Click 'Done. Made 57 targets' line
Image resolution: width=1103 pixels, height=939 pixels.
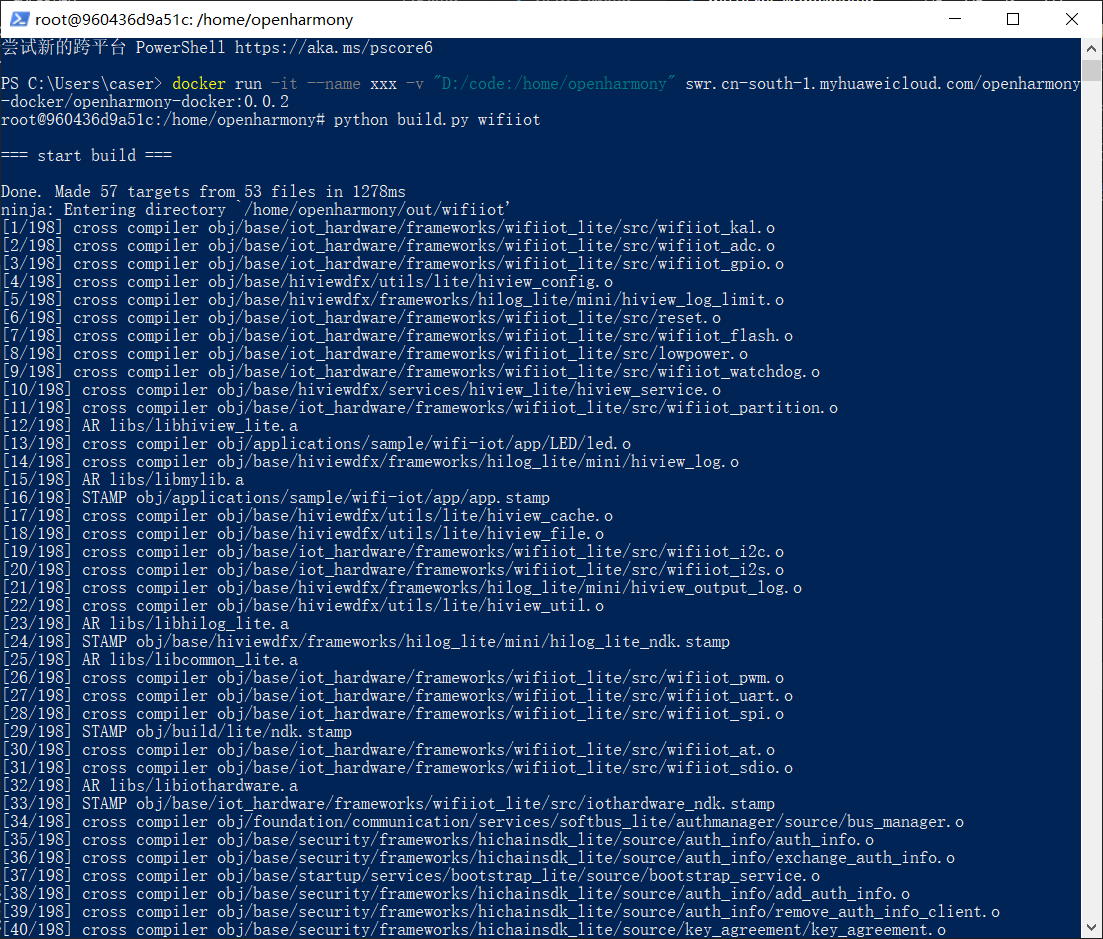pyautogui.click(x=203, y=191)
